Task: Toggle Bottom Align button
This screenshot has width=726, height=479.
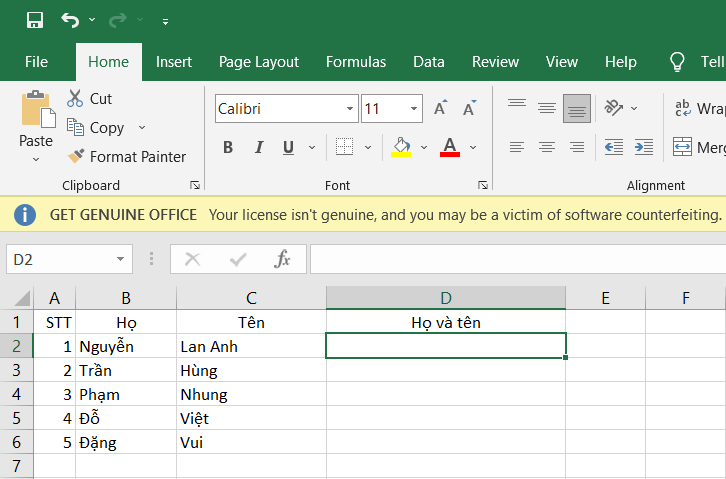Action: [x=577, y=108]
